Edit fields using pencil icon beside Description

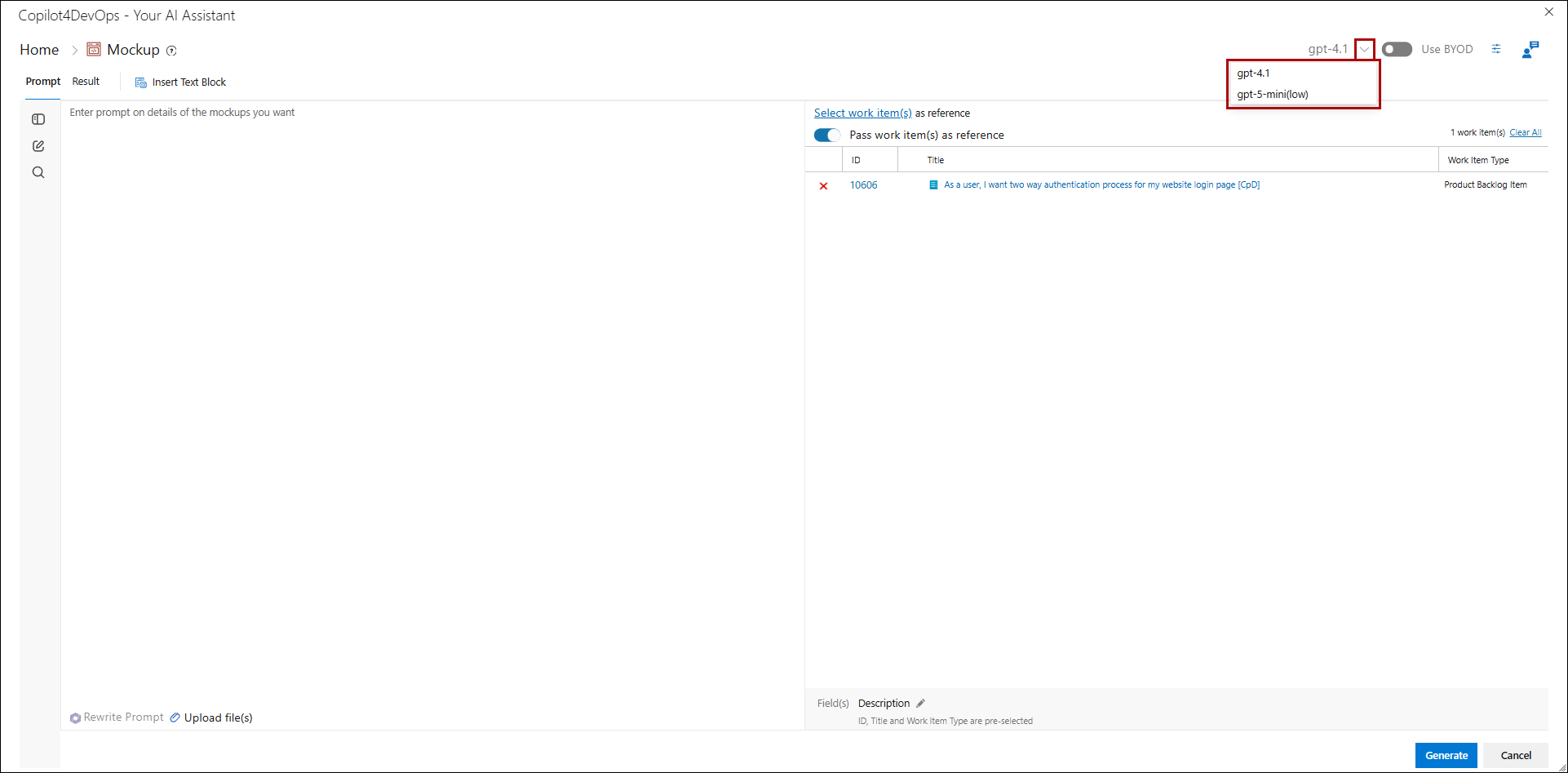[921, 704]
